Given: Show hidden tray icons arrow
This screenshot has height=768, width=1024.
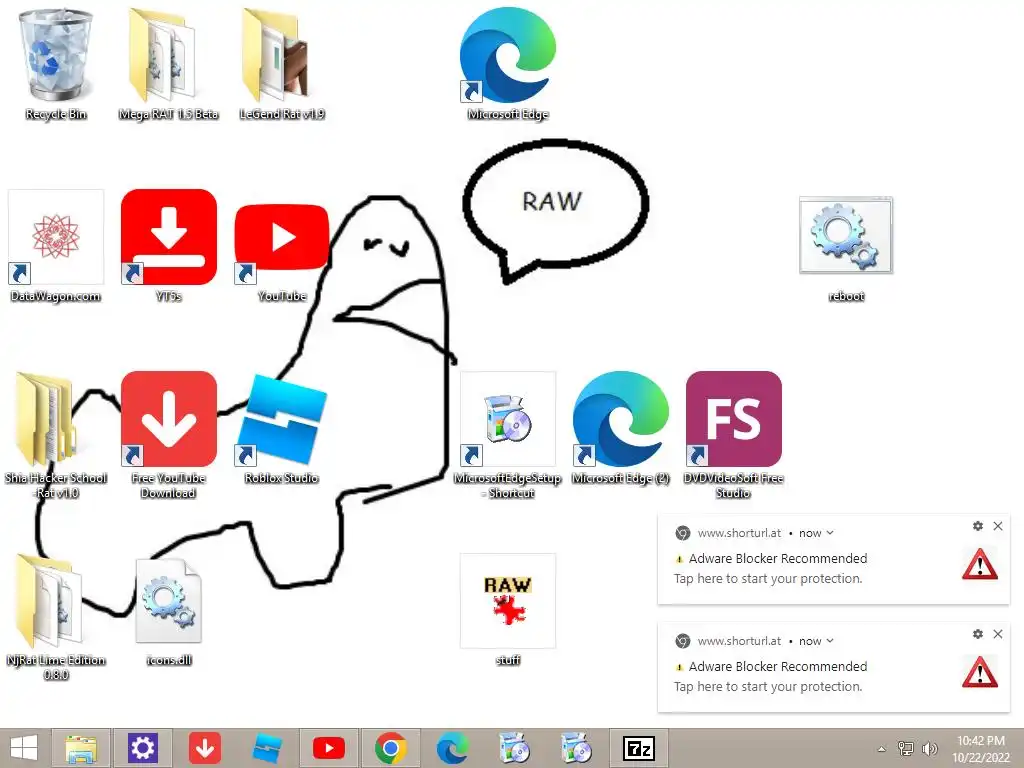Looking at the screenshot, I should coord(882,749).
